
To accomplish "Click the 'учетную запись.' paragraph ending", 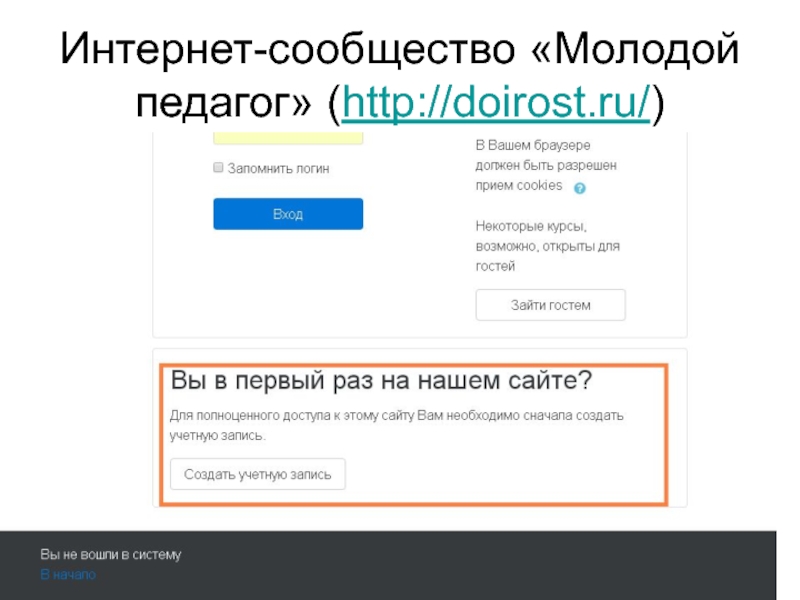I will click(218, 436).
